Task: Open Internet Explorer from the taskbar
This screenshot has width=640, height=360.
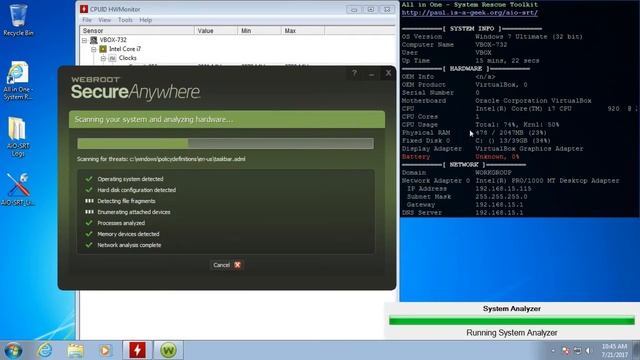Action: coord(44,350)
